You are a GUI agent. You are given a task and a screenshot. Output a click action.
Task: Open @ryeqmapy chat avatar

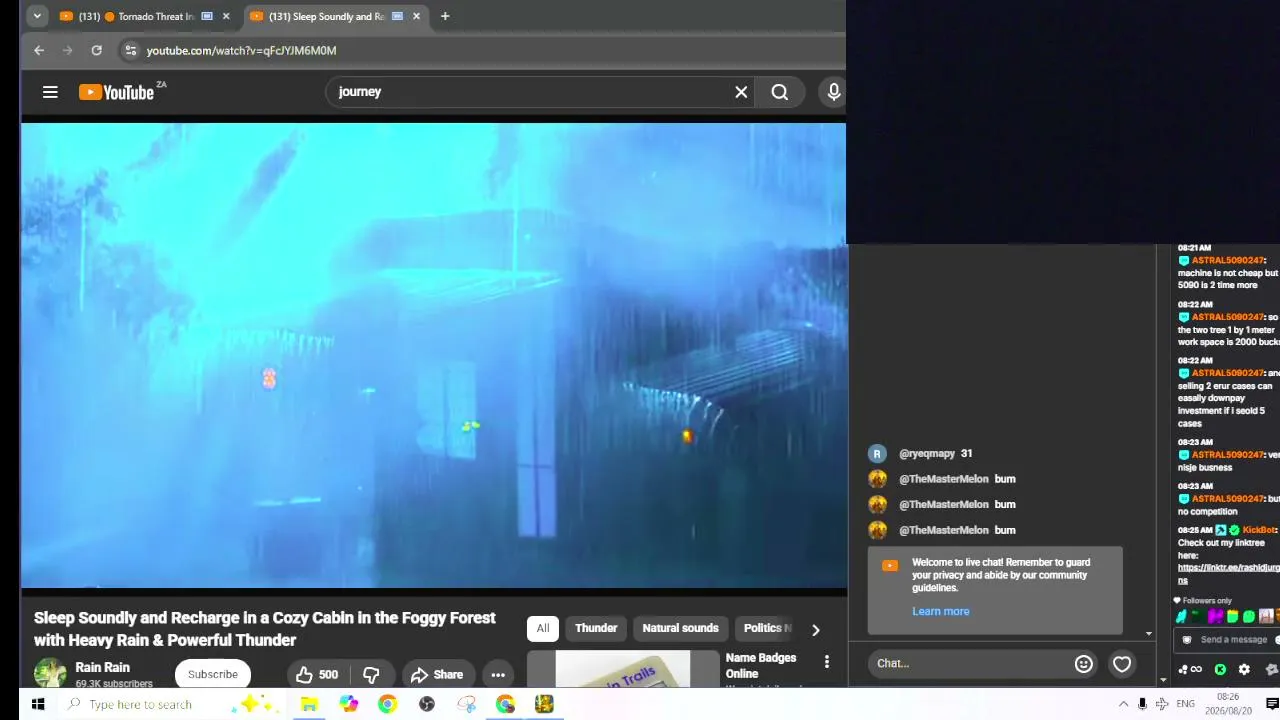pos(877,453)
